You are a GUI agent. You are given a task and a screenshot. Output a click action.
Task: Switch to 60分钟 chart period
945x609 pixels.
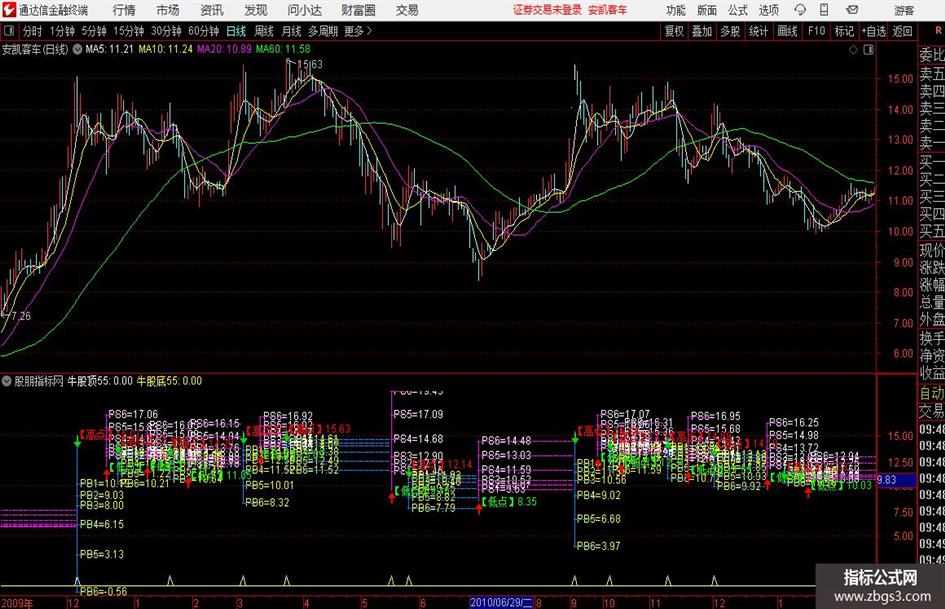(x=203, y=31)
